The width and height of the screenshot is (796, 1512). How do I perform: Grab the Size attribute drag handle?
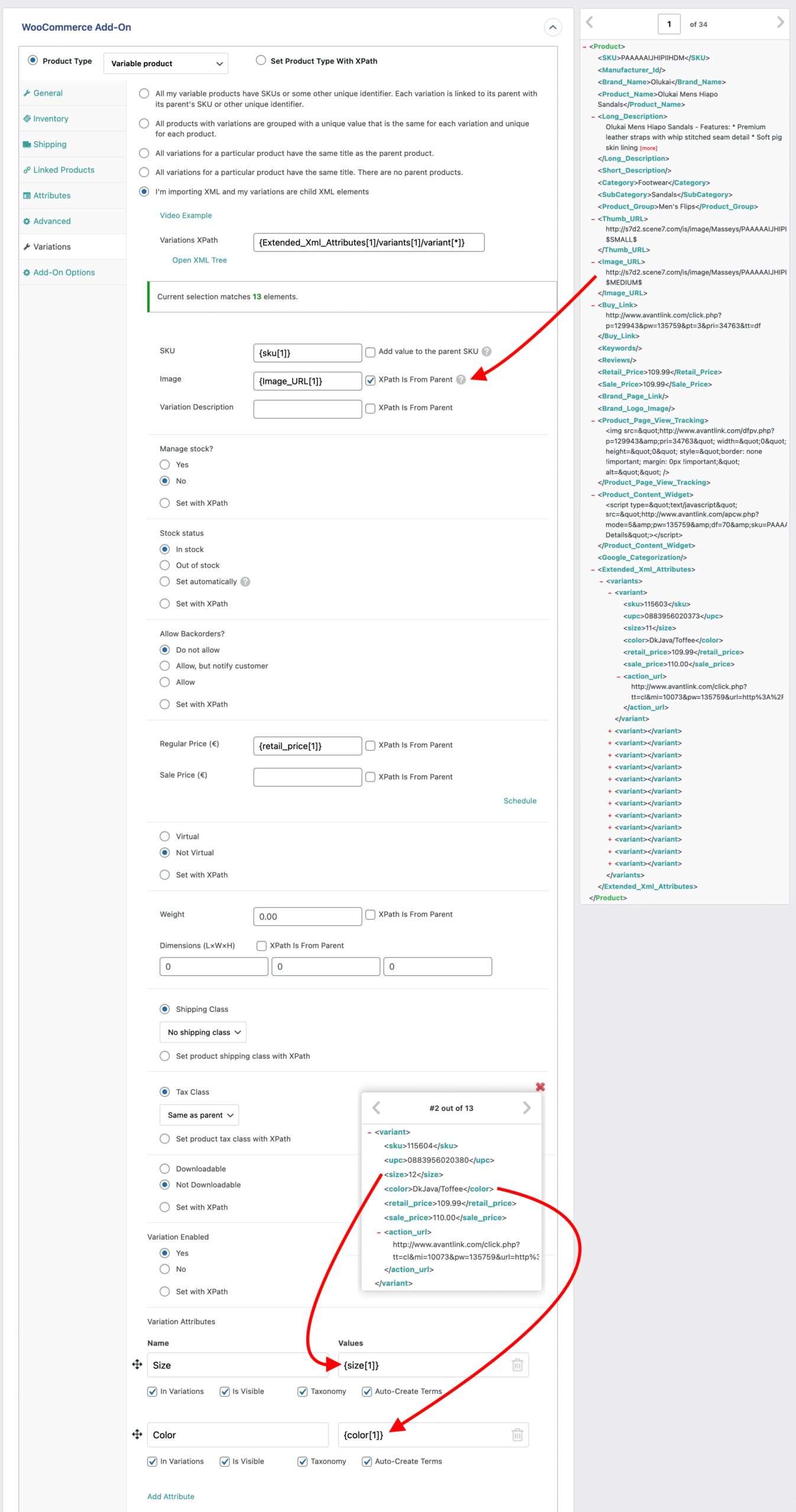coord(137,1364)
